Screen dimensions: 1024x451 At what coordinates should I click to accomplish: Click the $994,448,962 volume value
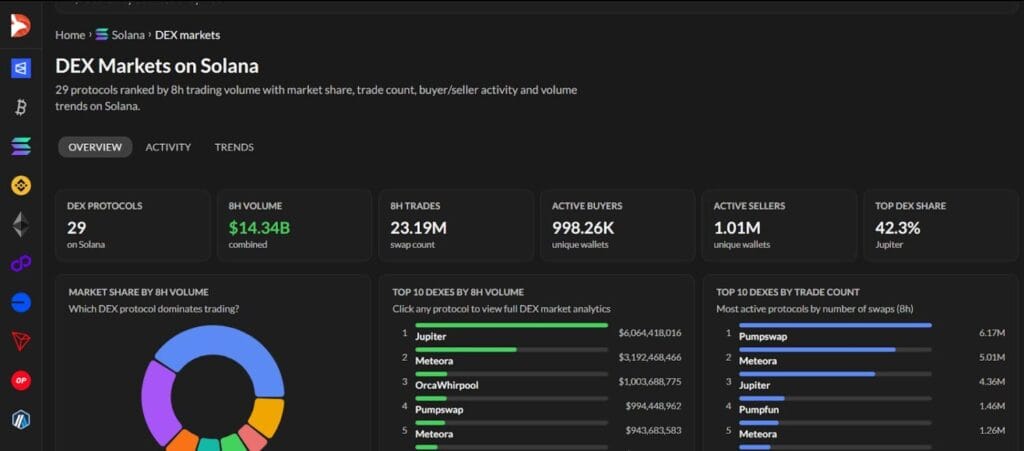pos(653,405)
